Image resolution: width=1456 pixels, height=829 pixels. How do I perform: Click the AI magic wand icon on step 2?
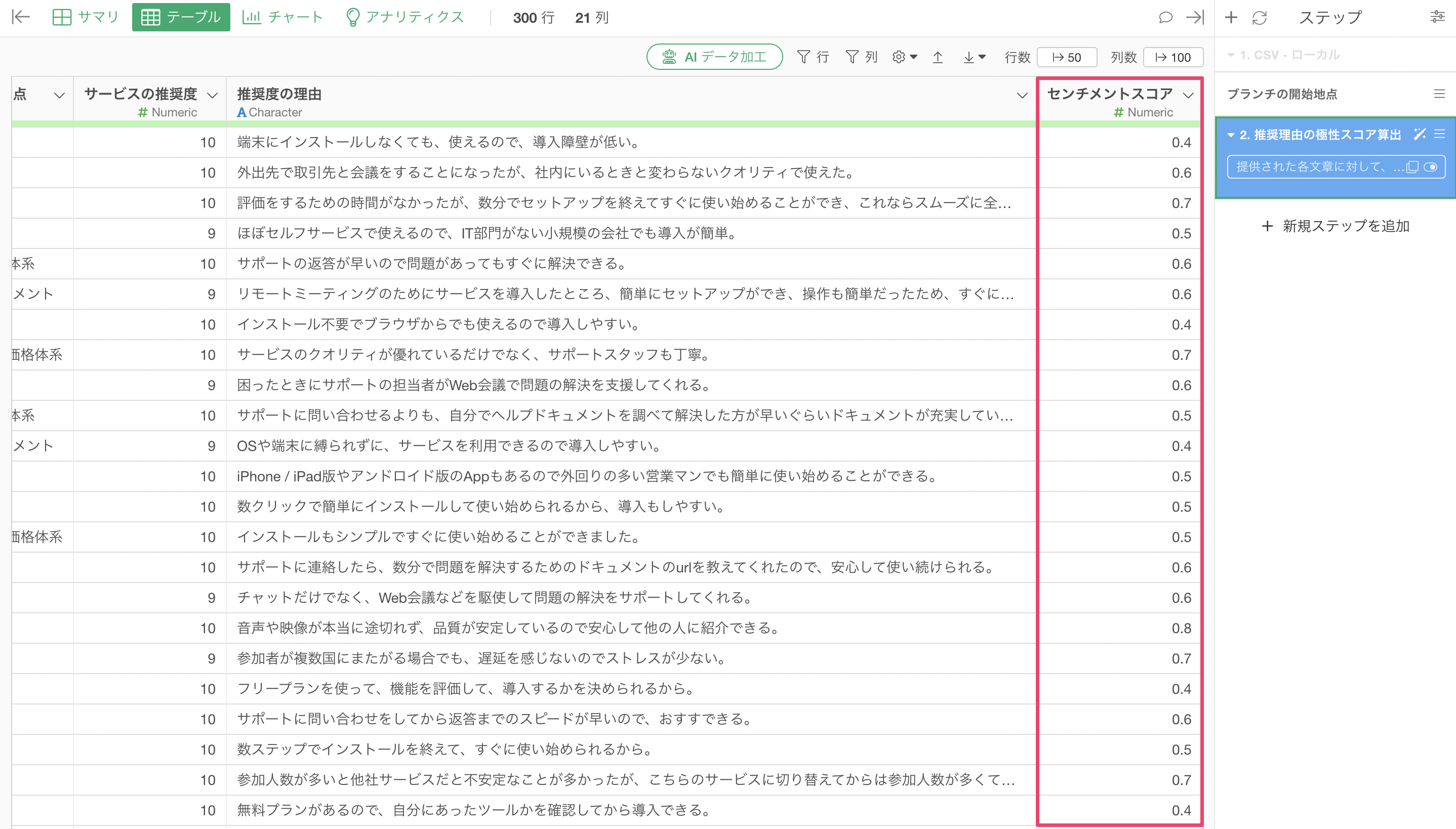tap(1419, 135)
